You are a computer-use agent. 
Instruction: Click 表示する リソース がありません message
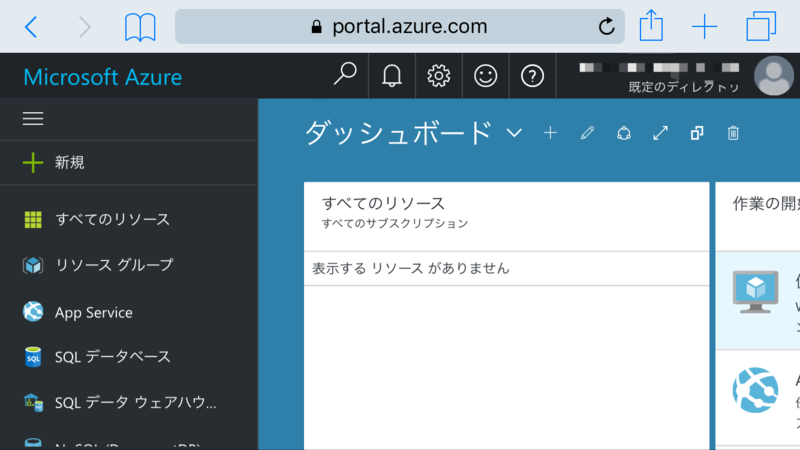click(411, 268)
